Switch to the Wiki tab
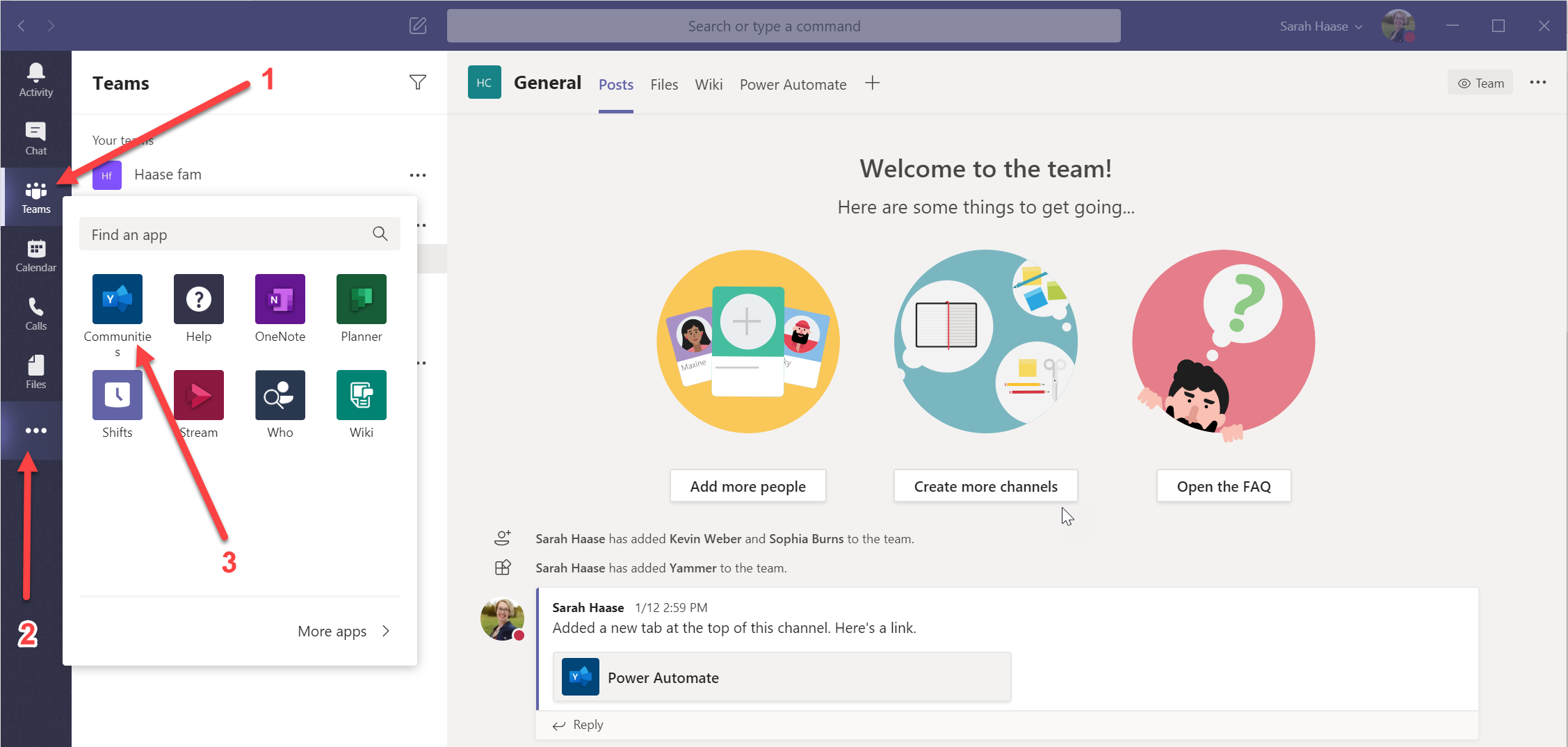The height and width of the screenshot is (747, 1568). click(x=709, y=84)
